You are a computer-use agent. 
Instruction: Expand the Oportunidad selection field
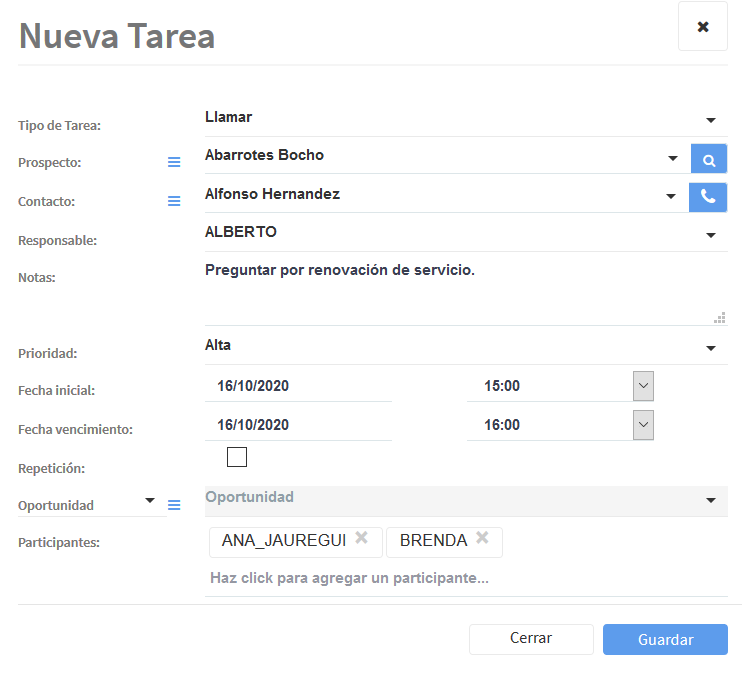click(x=711, y=500)
